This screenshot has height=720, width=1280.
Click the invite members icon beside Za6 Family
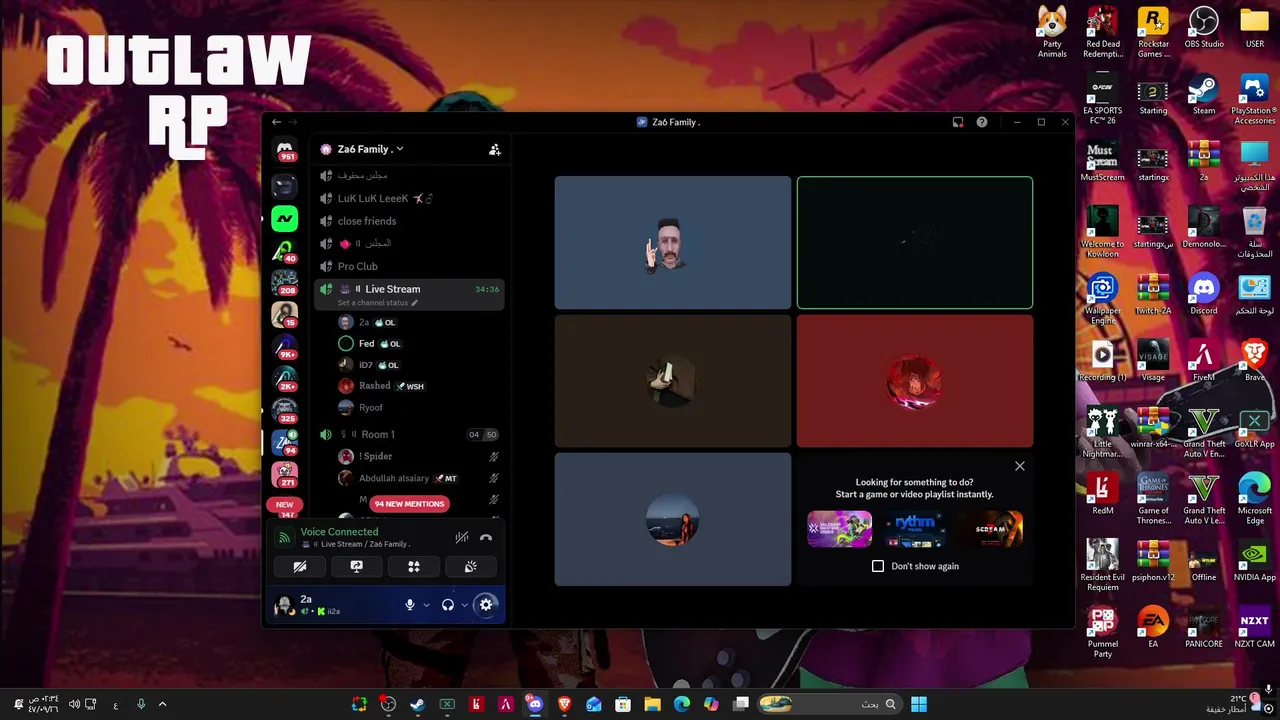pos(494,149)
